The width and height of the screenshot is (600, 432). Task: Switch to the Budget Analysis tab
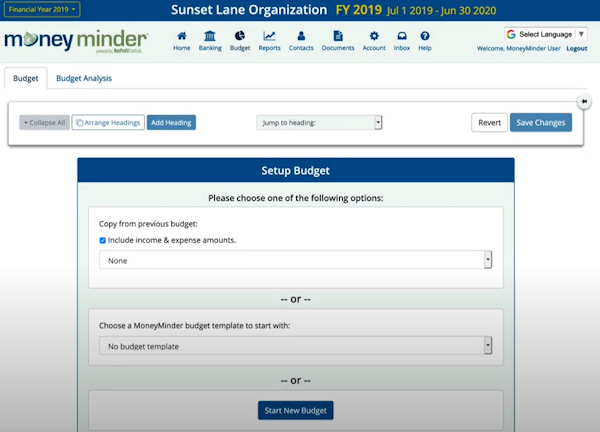coord(84,78)
